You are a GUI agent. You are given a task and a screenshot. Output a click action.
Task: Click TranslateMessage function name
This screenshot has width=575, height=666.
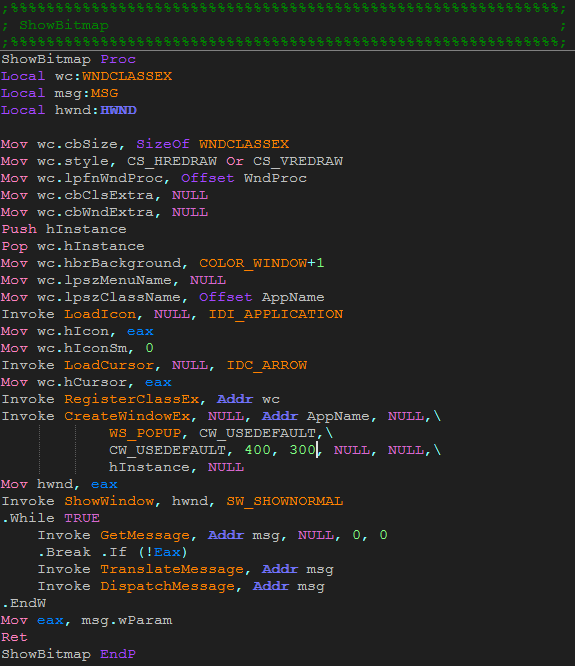(x=172, y=569)
